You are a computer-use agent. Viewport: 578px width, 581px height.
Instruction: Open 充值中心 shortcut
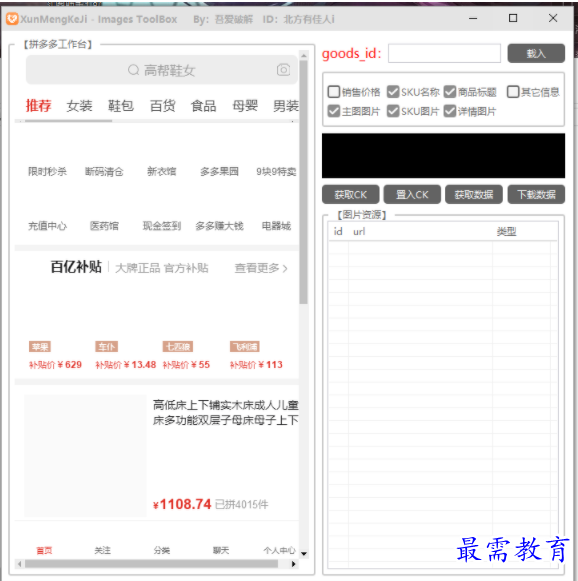47,226
